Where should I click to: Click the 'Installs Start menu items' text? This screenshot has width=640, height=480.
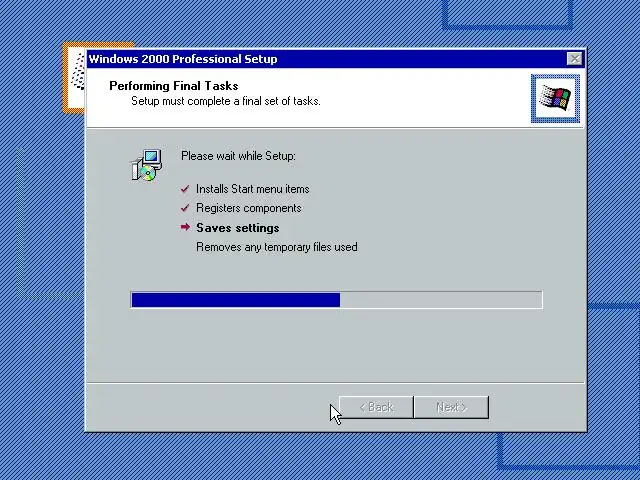[253, 189]
